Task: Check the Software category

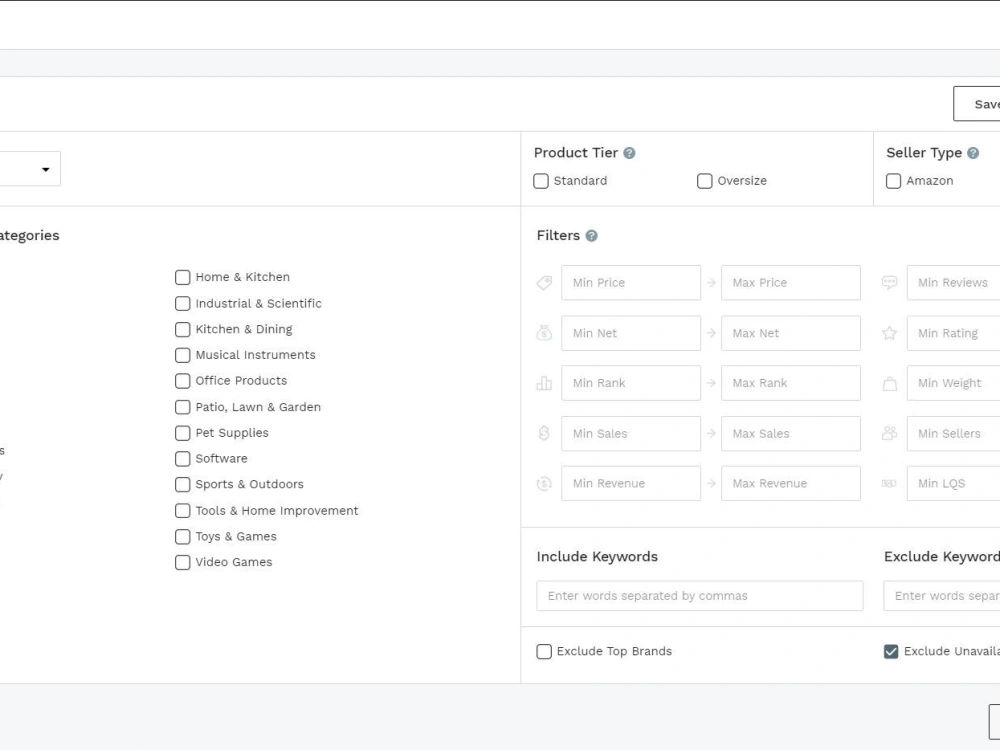Action: [182, 459]
